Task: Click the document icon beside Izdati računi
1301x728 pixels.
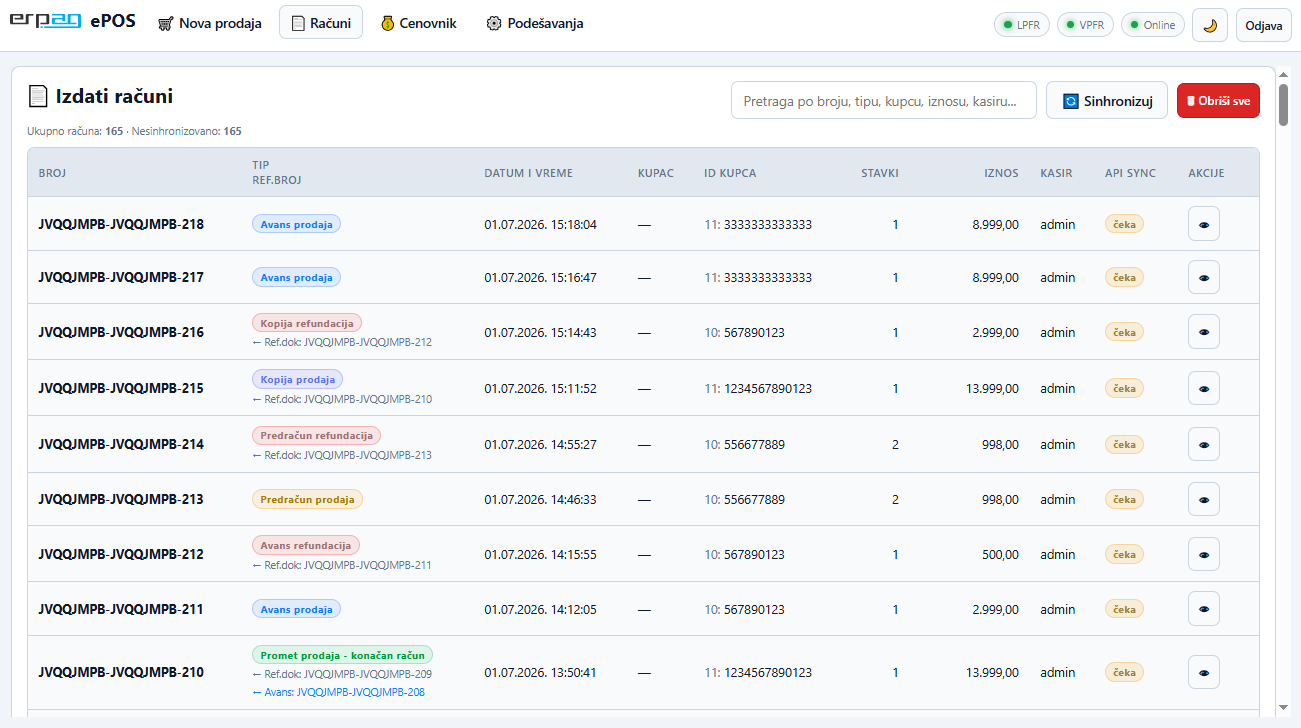Action: (x=38, y=96)
